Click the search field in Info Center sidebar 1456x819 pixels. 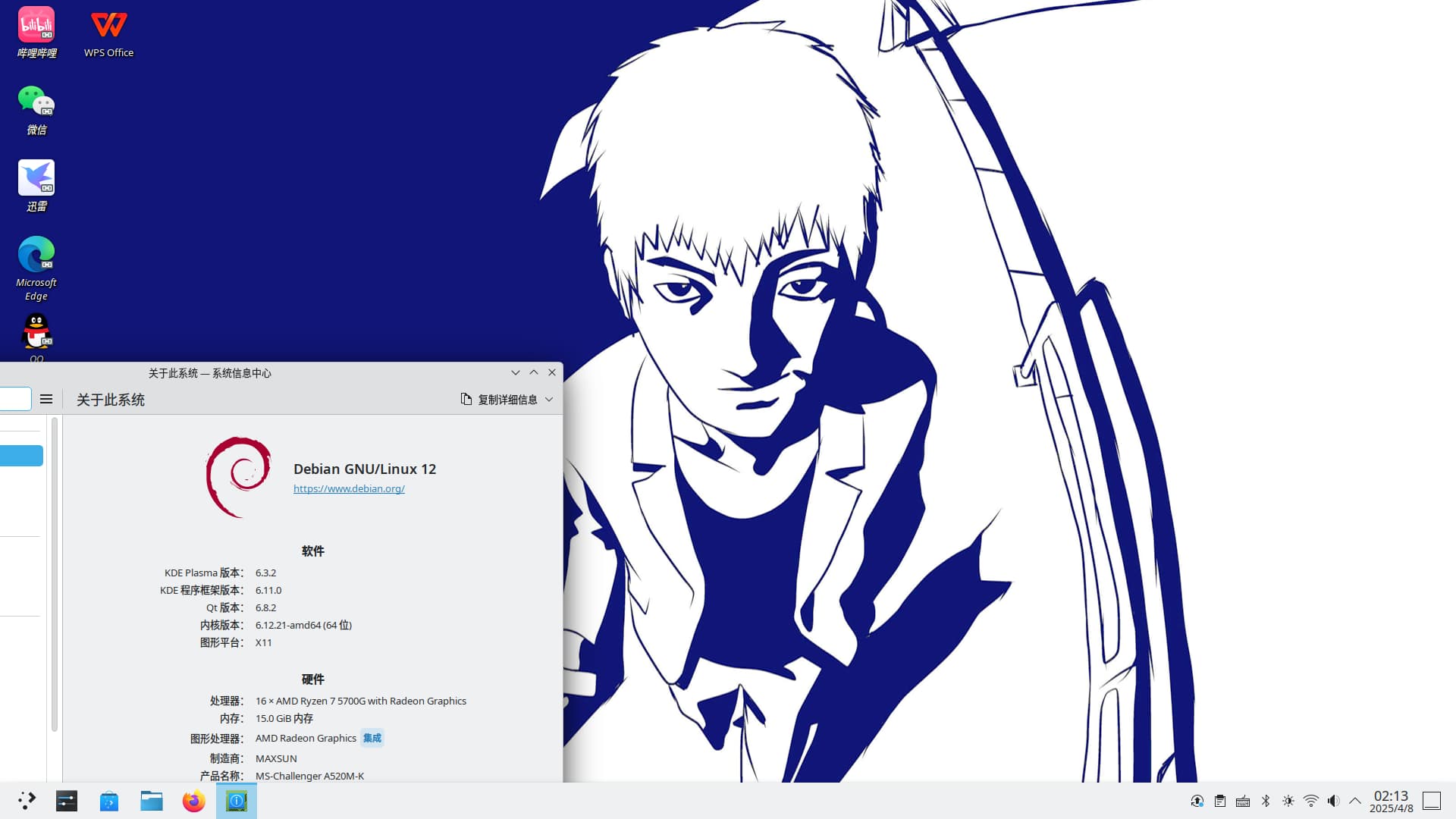point(15,399)
